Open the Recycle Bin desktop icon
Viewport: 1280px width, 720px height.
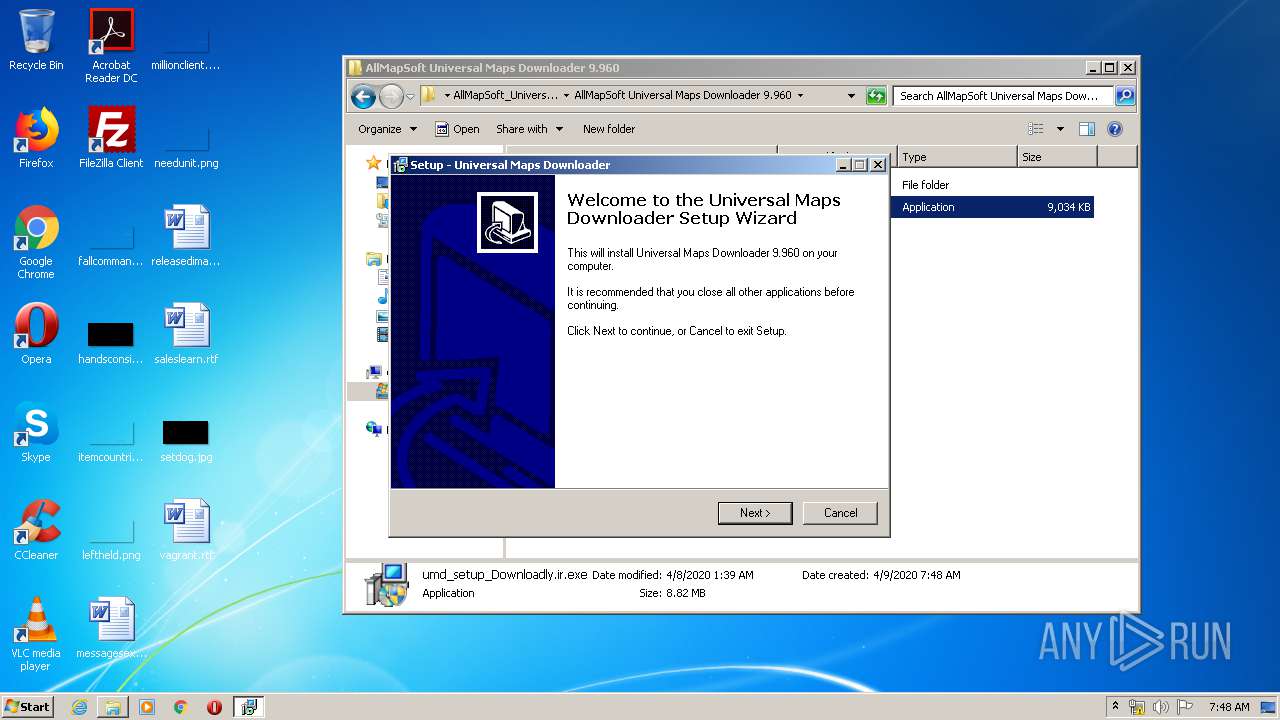pyautogui.click(x=36, y=40)
